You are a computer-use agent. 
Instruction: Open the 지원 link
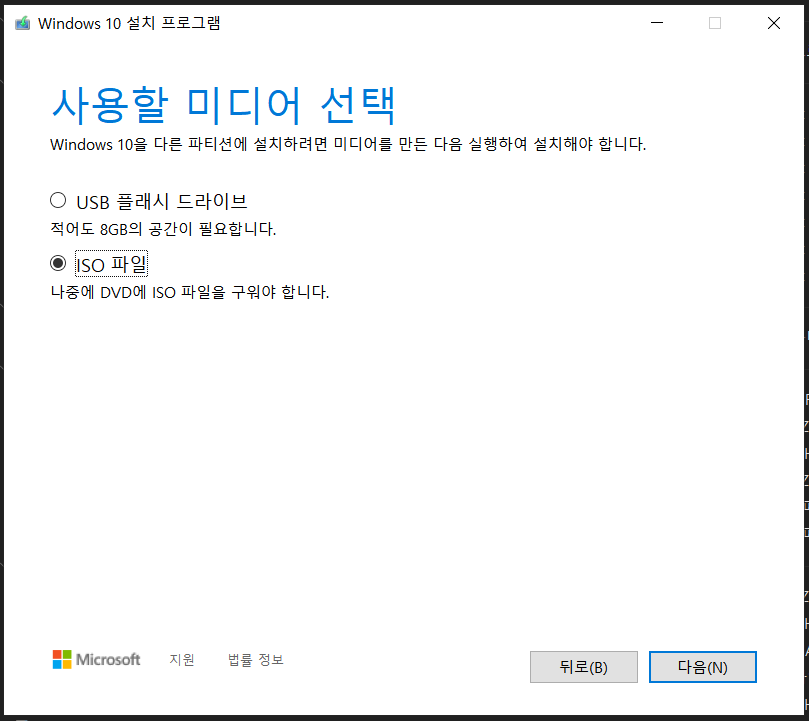pos(182,660)
